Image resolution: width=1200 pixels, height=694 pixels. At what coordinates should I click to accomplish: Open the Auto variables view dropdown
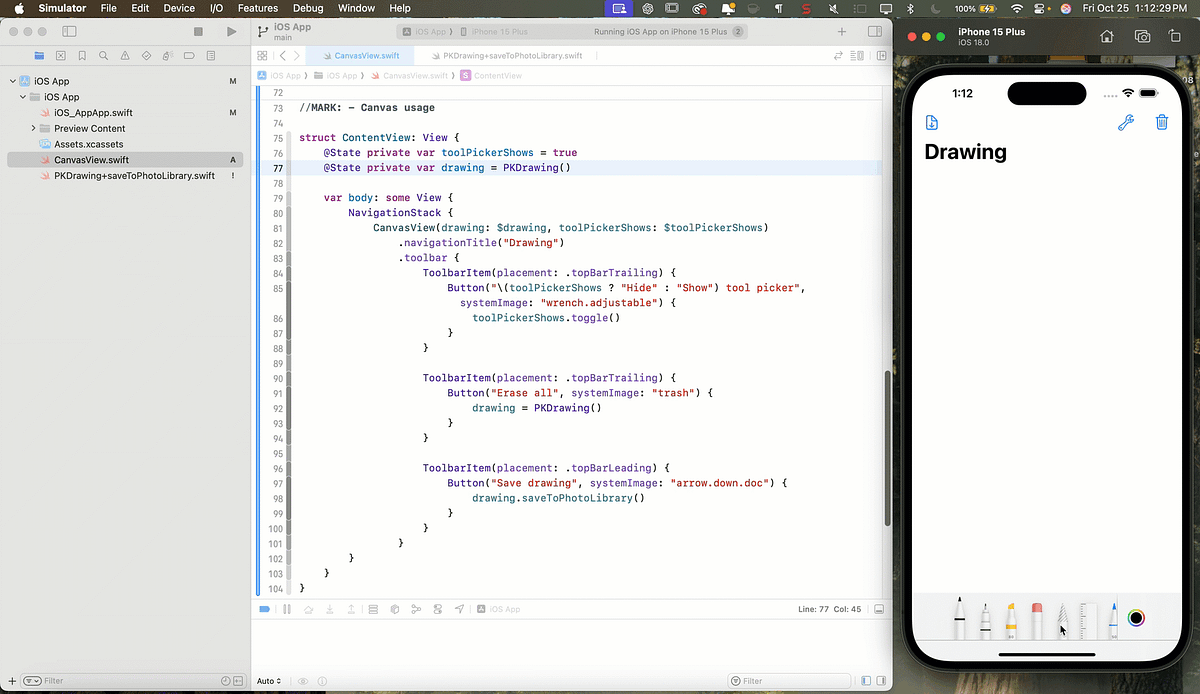click(266, 680)
